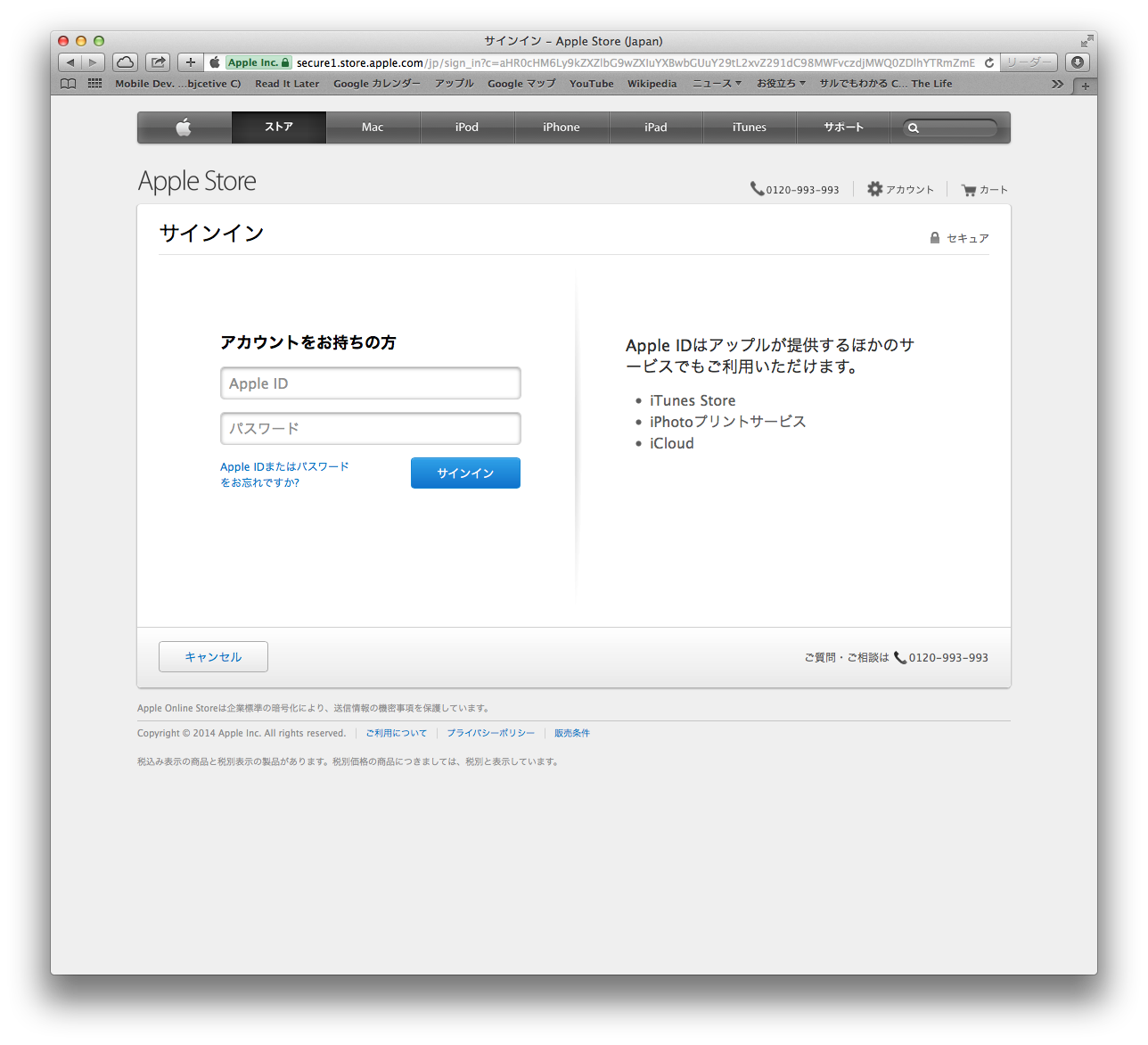Open the Google カレンダー bookmark

coord(377,84)
